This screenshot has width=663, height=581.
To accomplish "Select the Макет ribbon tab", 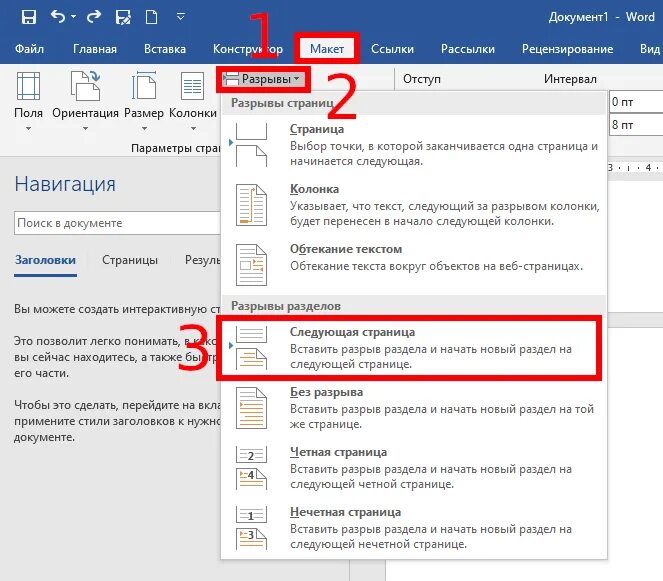I will 327,49.
